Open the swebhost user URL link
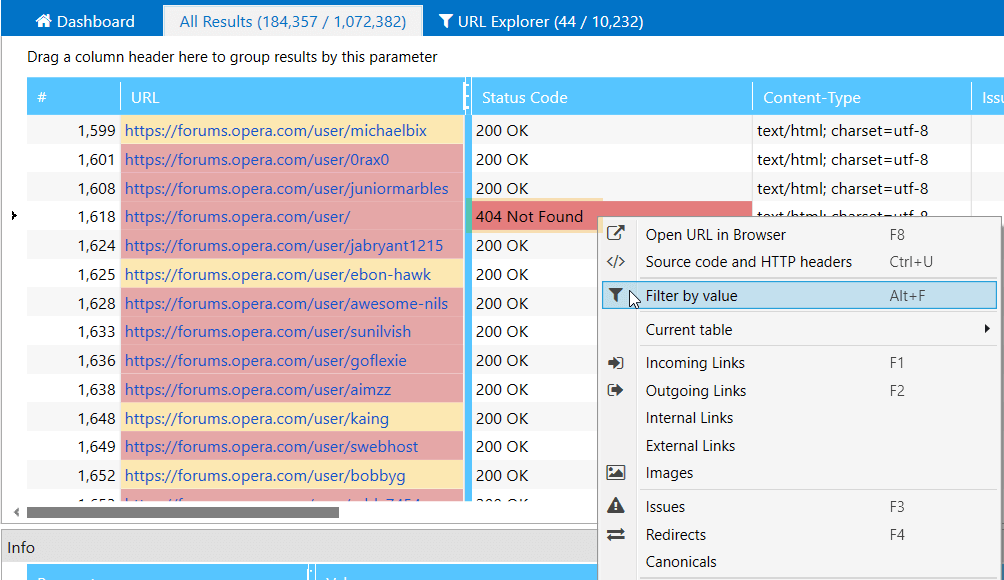 (x=271, y=446)
